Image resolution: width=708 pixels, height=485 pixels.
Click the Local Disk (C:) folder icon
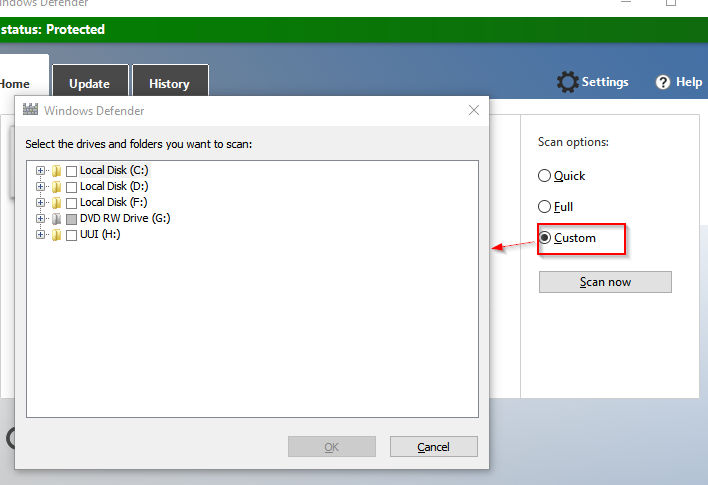pyautogui.click(x=56, y=171)
